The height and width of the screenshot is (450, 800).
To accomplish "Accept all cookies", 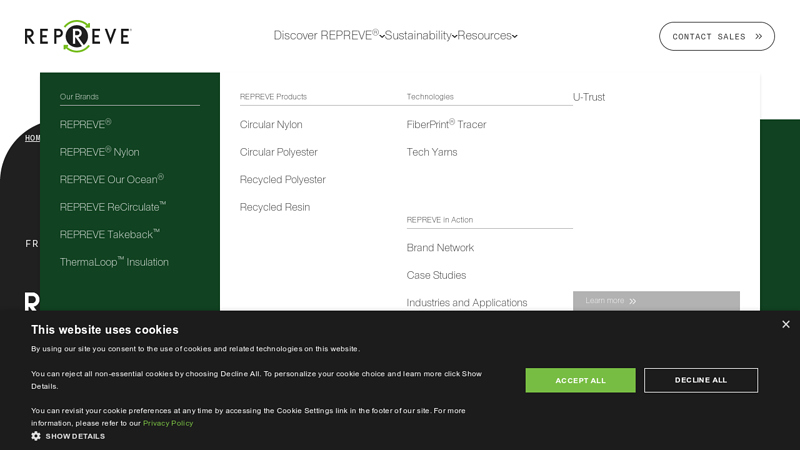I will [581, 380].
